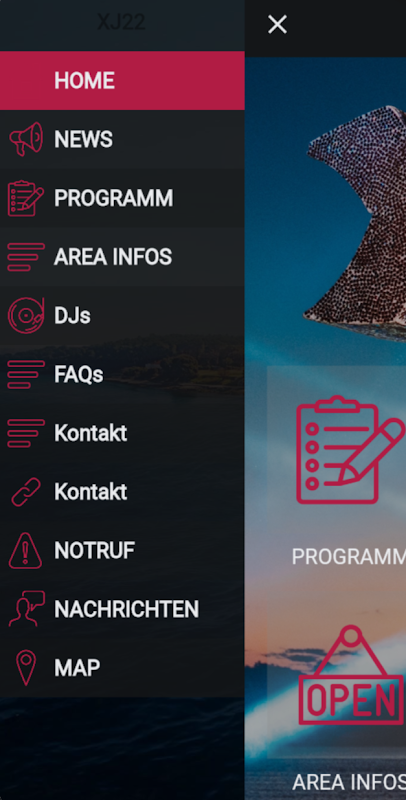Open the NOTRUF emergency menu entry
The image size is (406, 800).
(x=122, y=551)
